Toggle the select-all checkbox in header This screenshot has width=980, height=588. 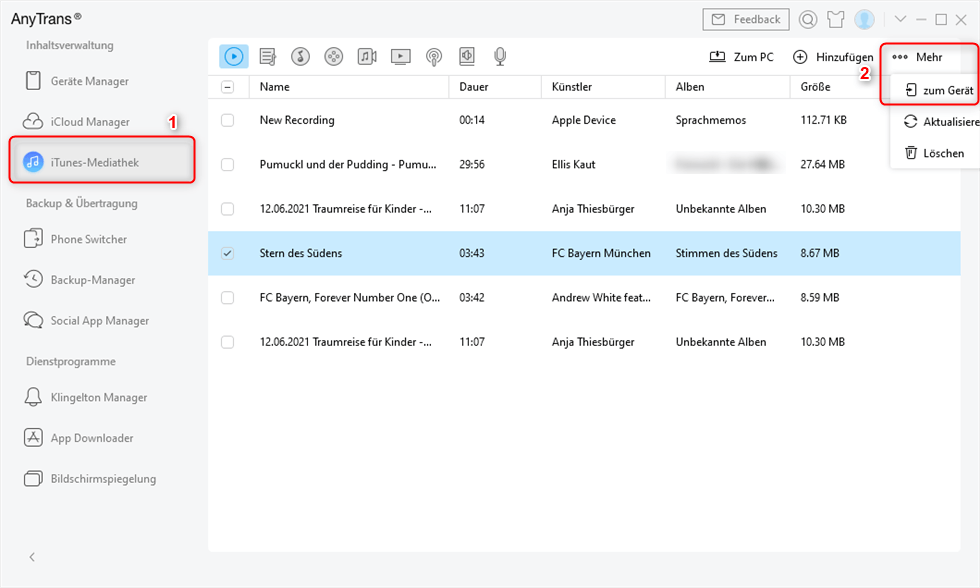click(x=228, y=87)
